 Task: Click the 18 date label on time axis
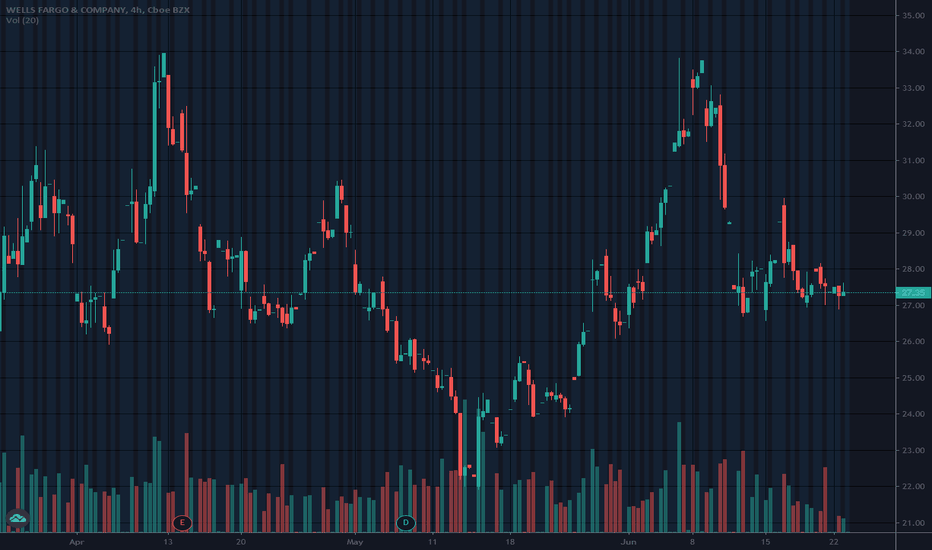coord(510,542)
